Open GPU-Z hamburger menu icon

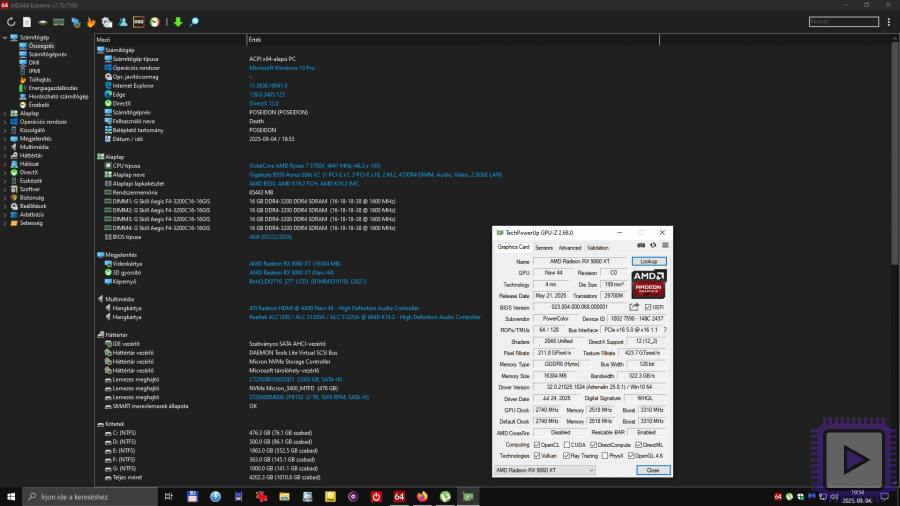665,246
